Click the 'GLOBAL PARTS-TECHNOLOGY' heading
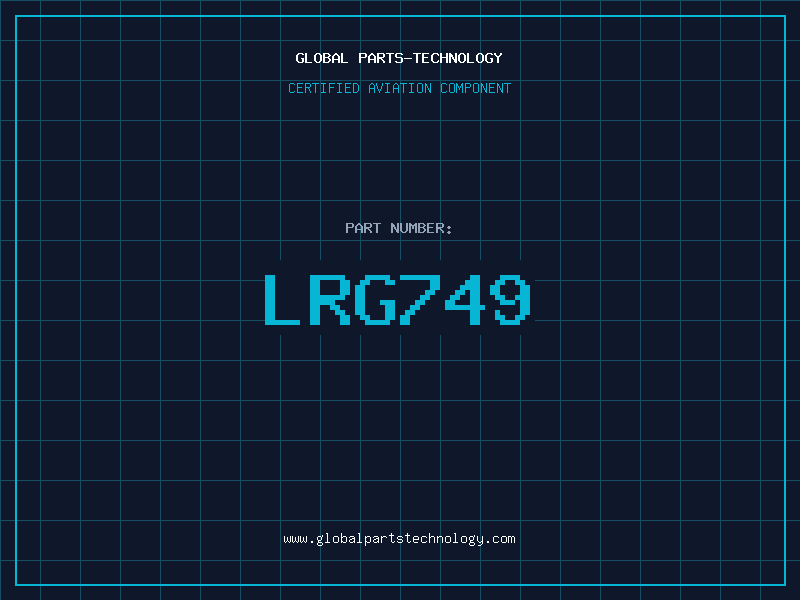 pos(399,58)
